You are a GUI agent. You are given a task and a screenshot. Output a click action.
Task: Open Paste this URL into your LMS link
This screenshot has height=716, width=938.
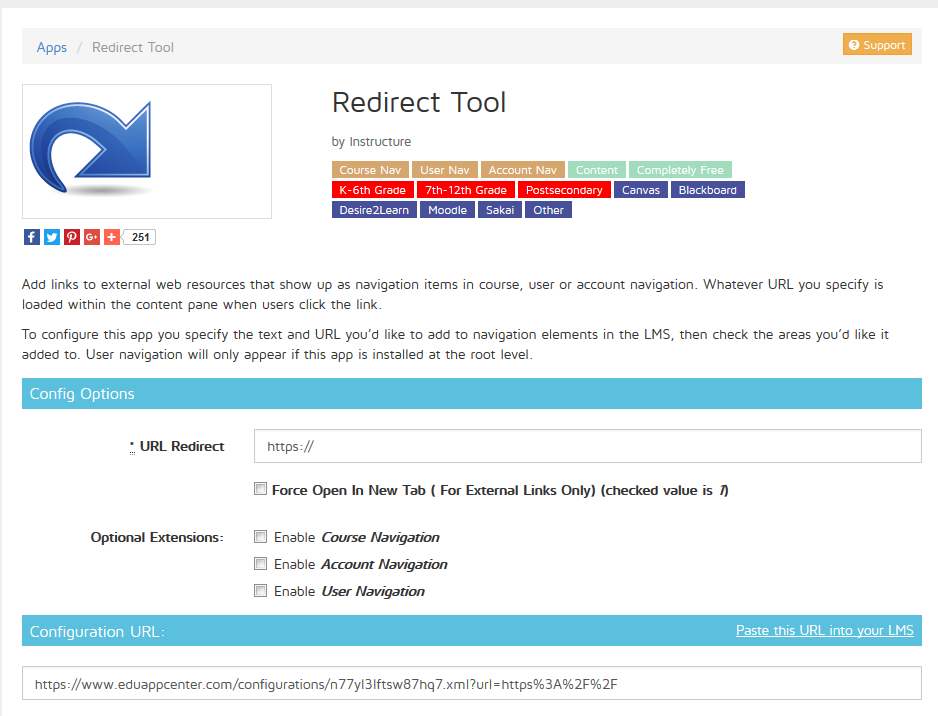[x=824, y=630]
